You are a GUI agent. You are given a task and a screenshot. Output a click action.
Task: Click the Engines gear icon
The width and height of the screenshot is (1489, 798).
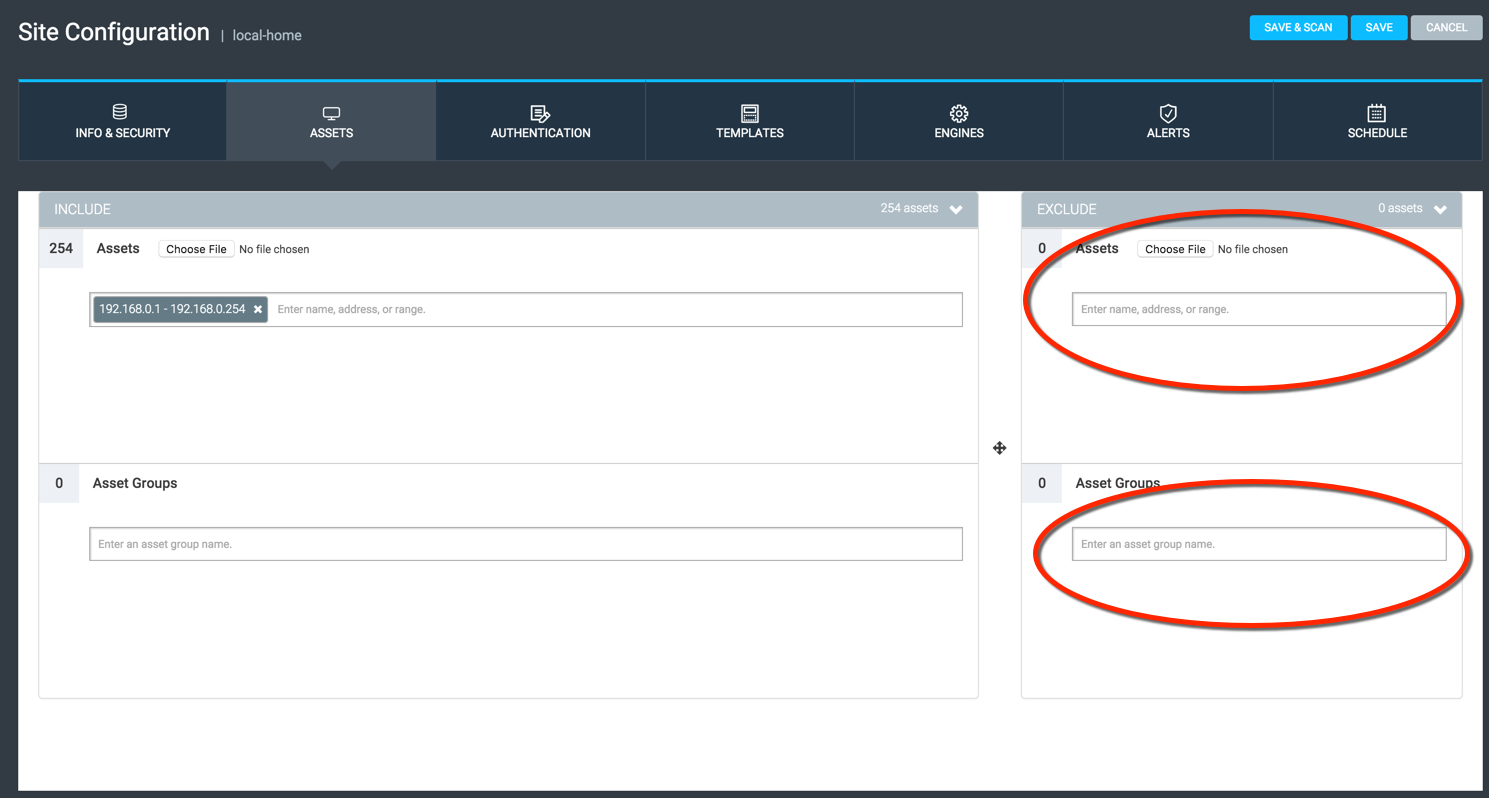coord(959,113)
